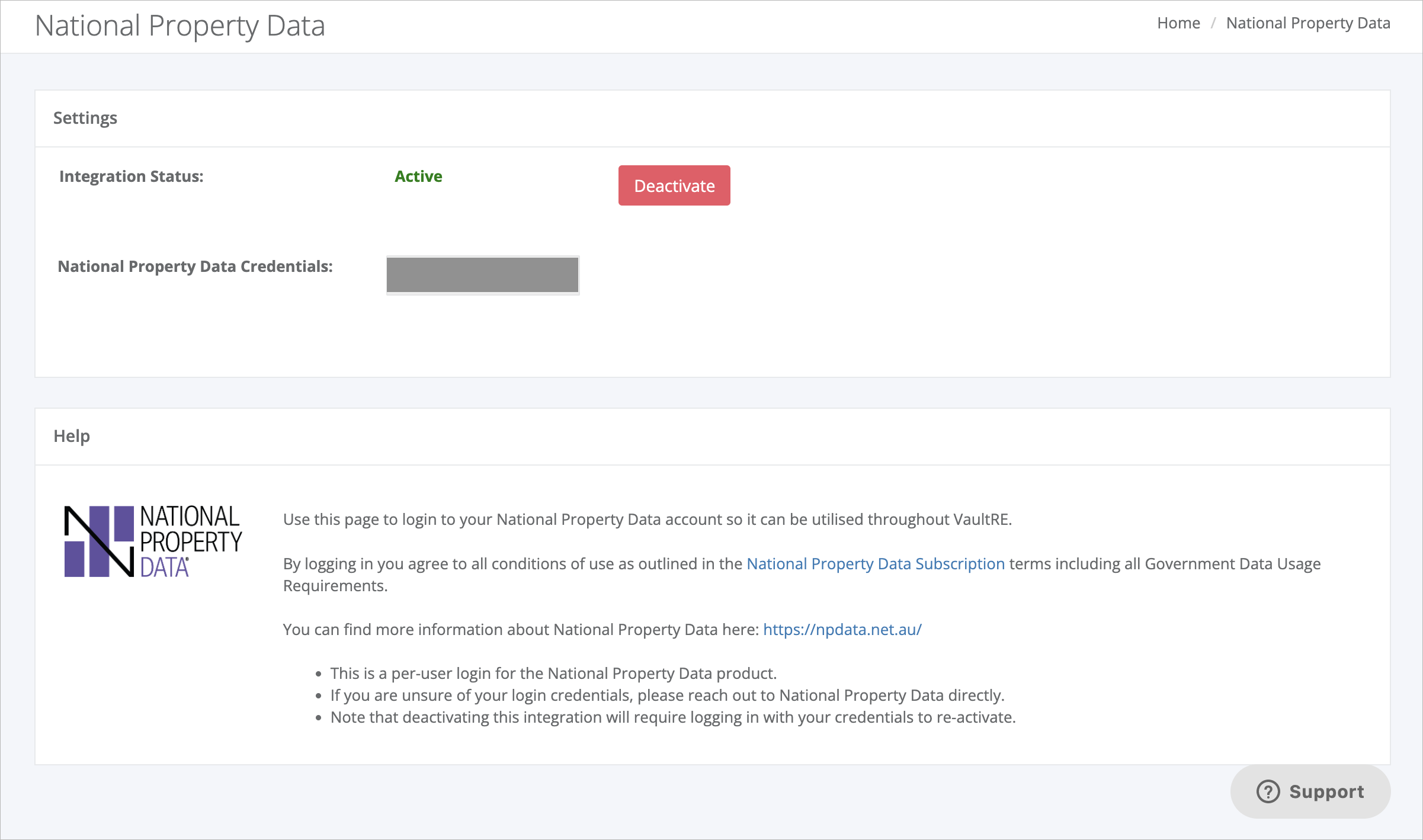1423x840 pixels.
Task: Click the Integration Status label
Action: pos(132,177)
